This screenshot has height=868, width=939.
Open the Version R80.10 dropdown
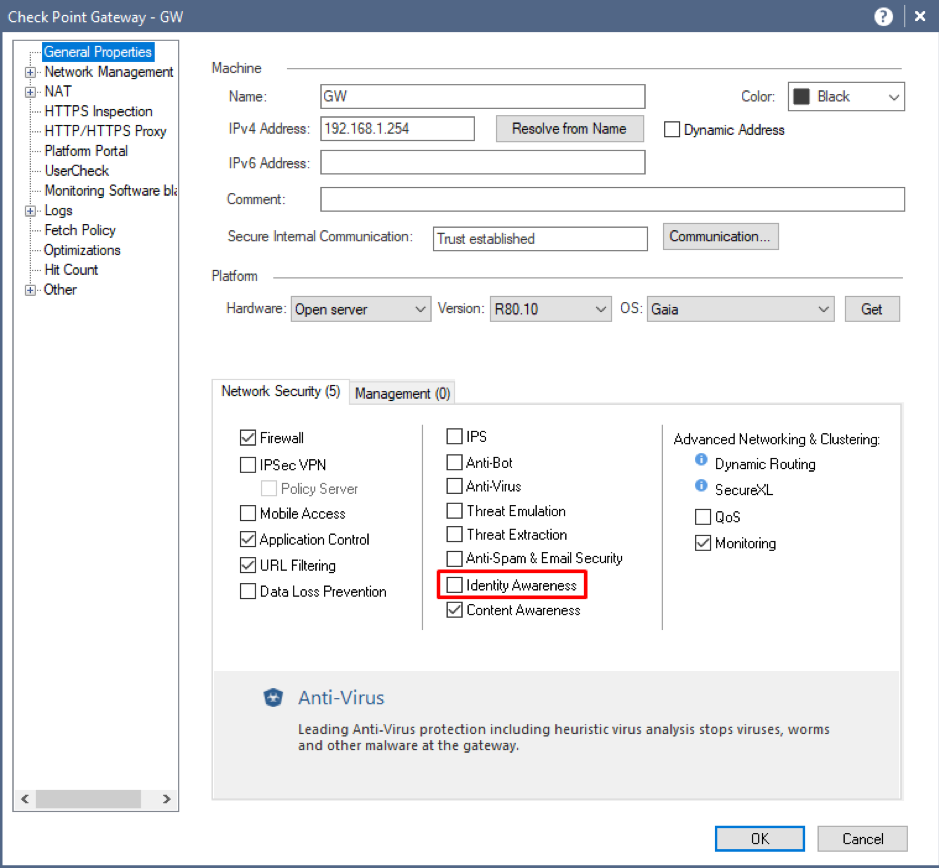tap(550, 309)
